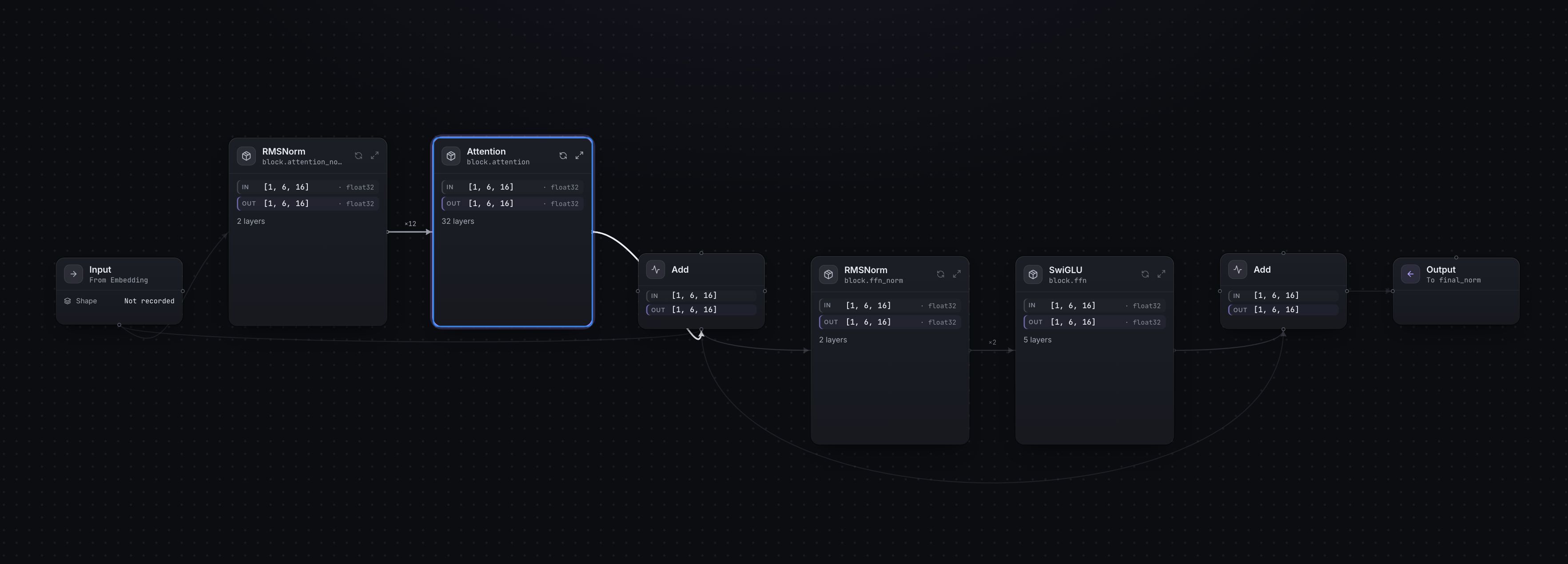Click the cube icon on block.ffn_norm RMSNorm node
This screenshot has width=1568, height=564.
pos(828,274)
